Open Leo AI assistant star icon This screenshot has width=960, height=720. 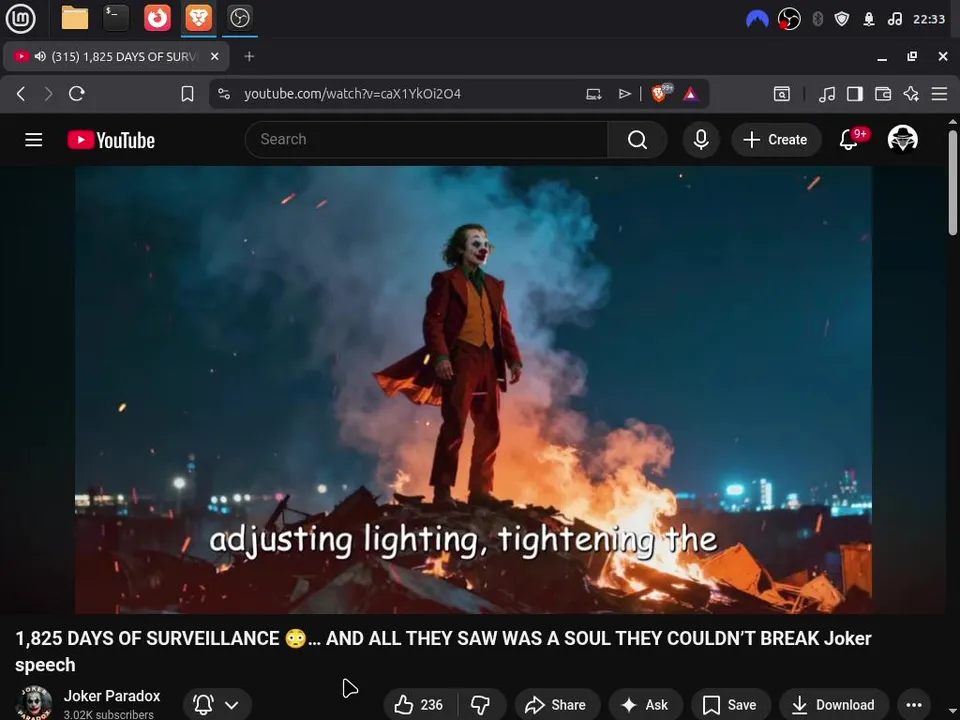coord(911,94)
